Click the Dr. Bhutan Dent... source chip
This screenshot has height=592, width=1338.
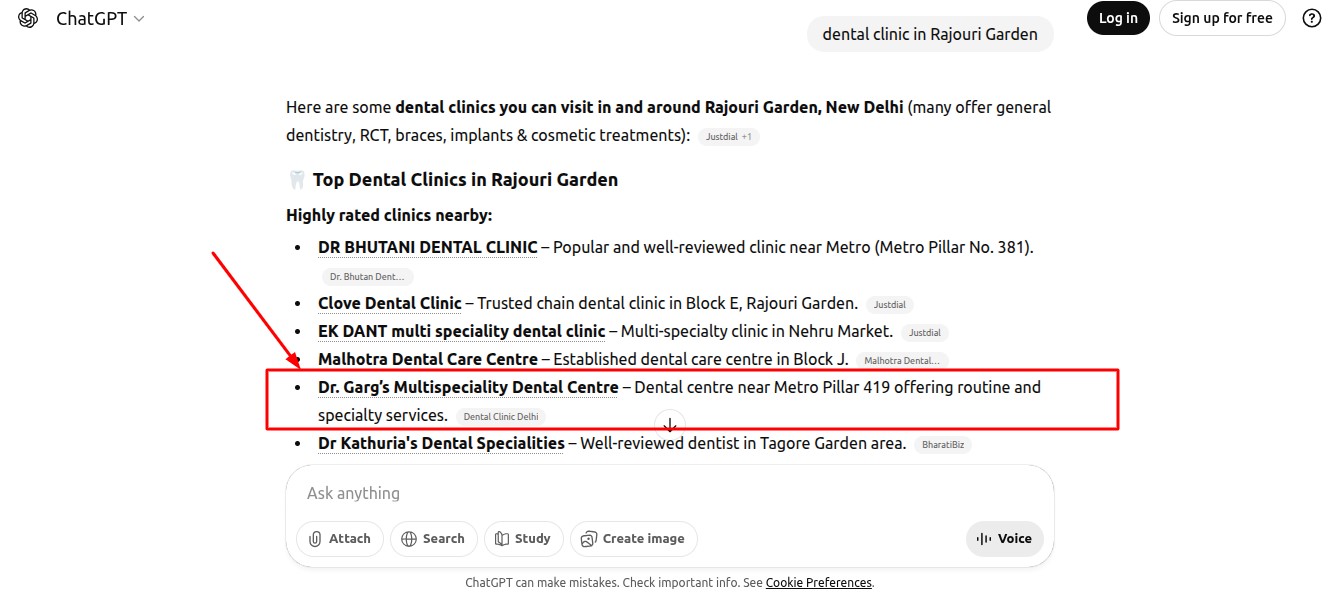(367, 277)
